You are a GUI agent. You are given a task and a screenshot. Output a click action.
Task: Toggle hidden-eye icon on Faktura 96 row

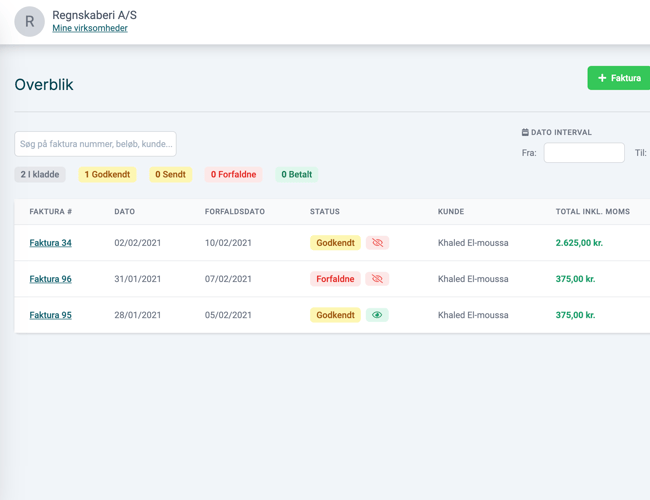[377, 279]
